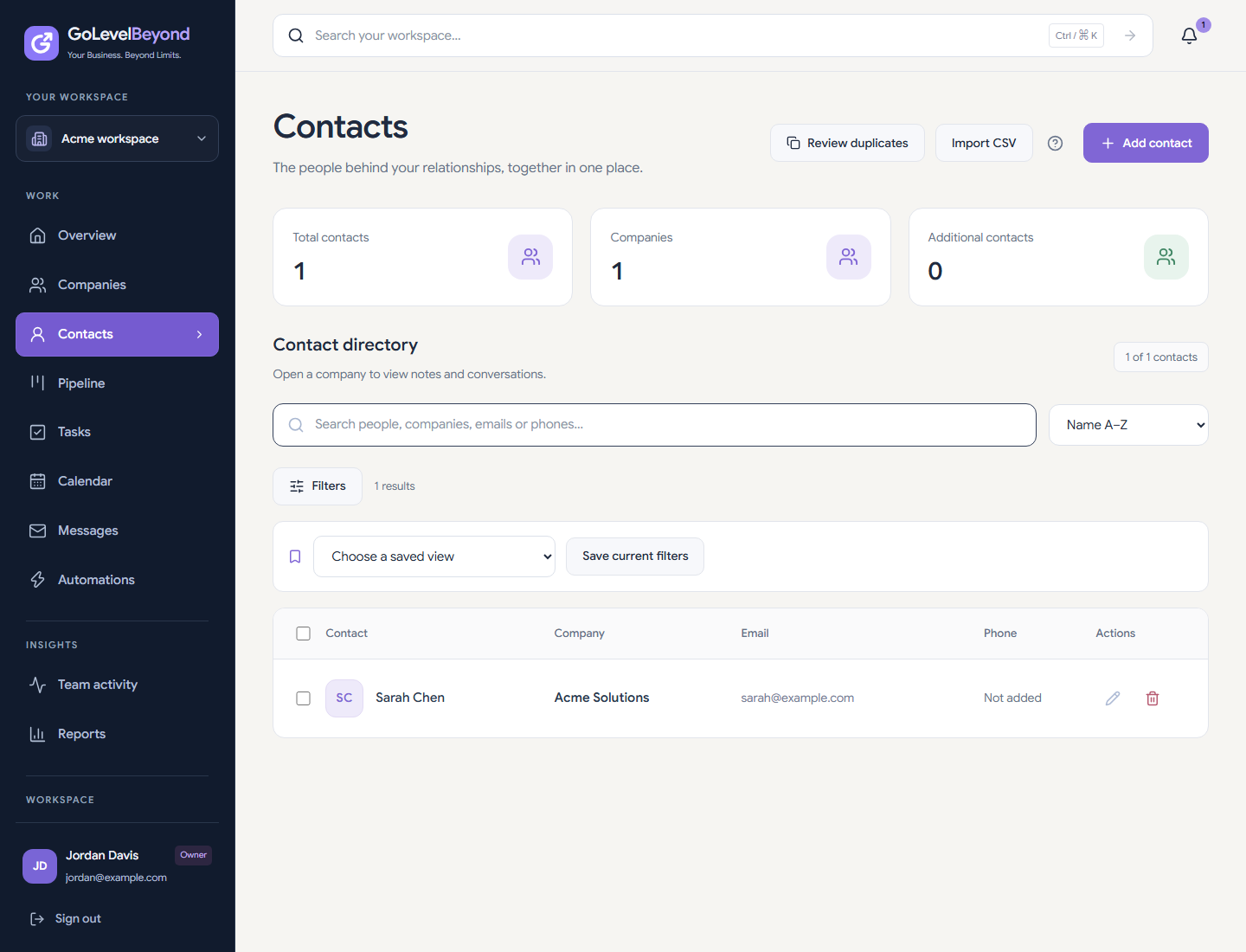Expand the Contacts menu chevron
The height and width of the screenshot is (952, 1246).
[199, 334]
